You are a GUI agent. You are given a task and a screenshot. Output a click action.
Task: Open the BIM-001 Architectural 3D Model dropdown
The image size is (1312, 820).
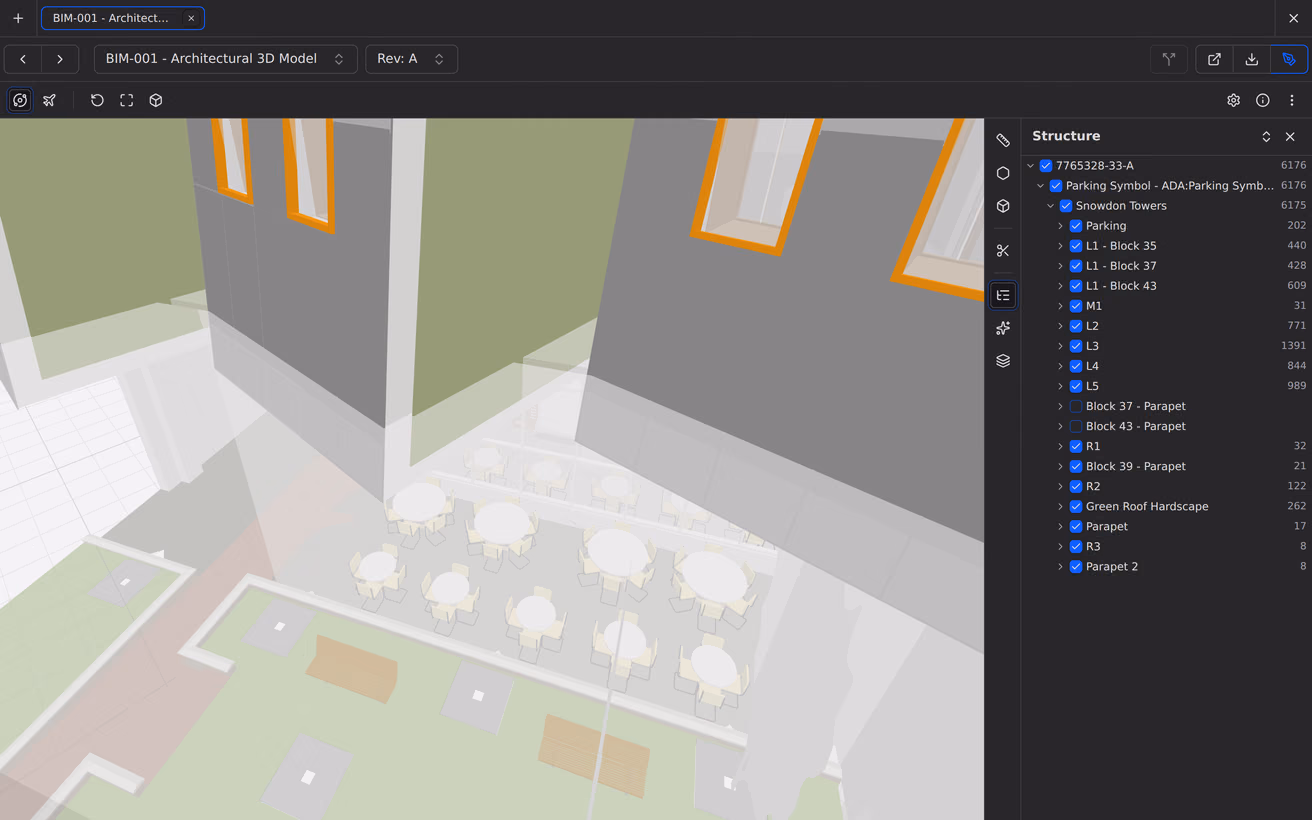225,59
